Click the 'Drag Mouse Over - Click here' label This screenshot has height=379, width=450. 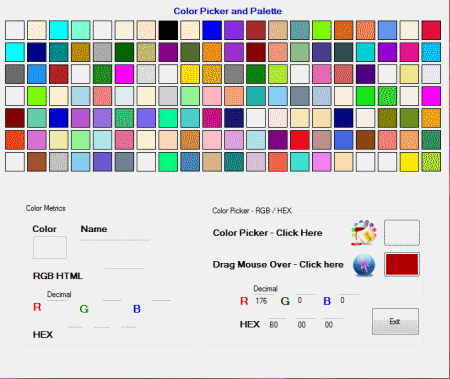point(278,265)
